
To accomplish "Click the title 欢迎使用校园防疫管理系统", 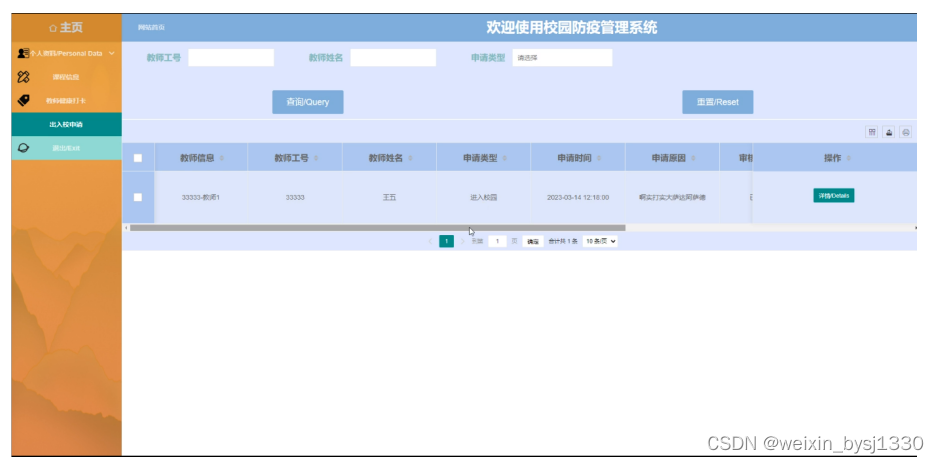I will (571, 28).
